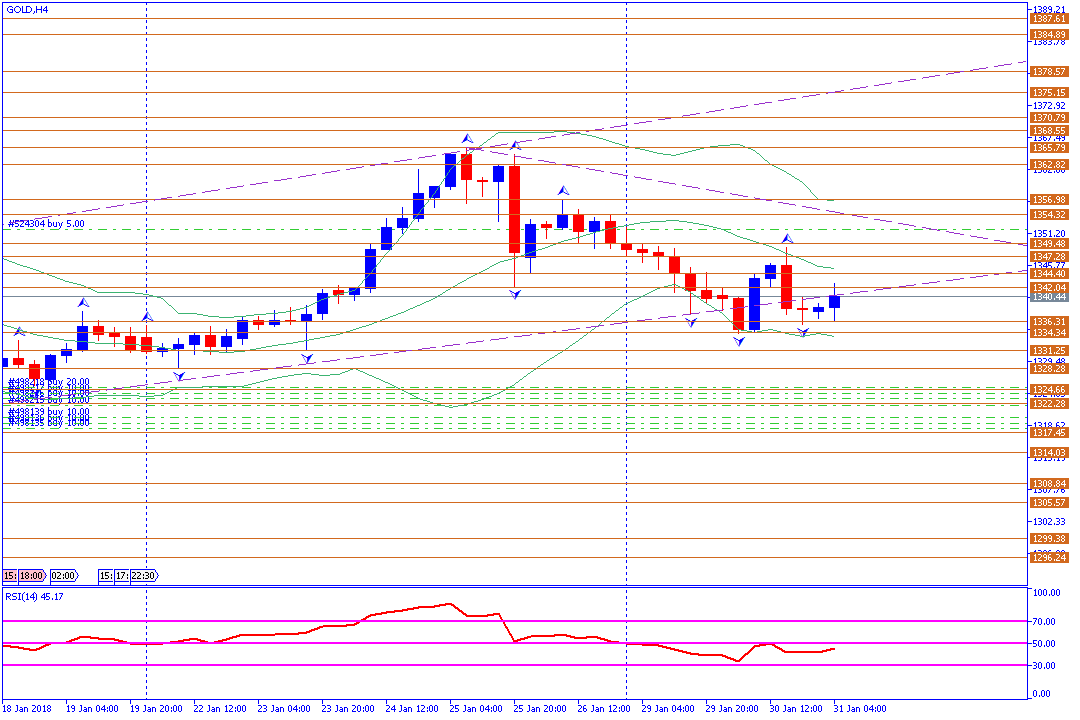Click the up fractal arrow at chart peak
Image resolution: width=1080 pixels, height=720 pixels.
(466, 139)
